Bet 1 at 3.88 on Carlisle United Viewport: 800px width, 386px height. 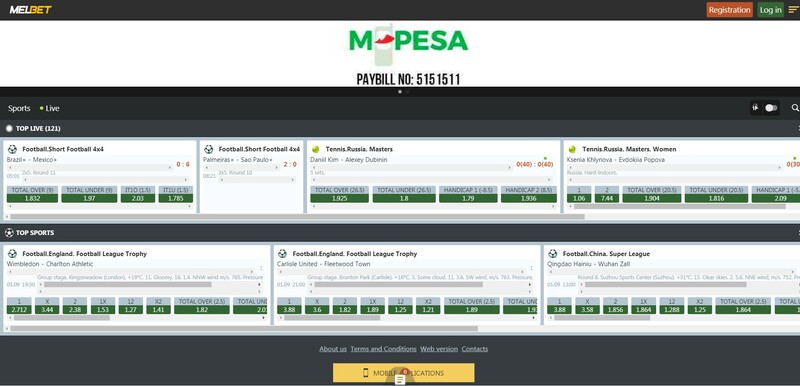289,306
